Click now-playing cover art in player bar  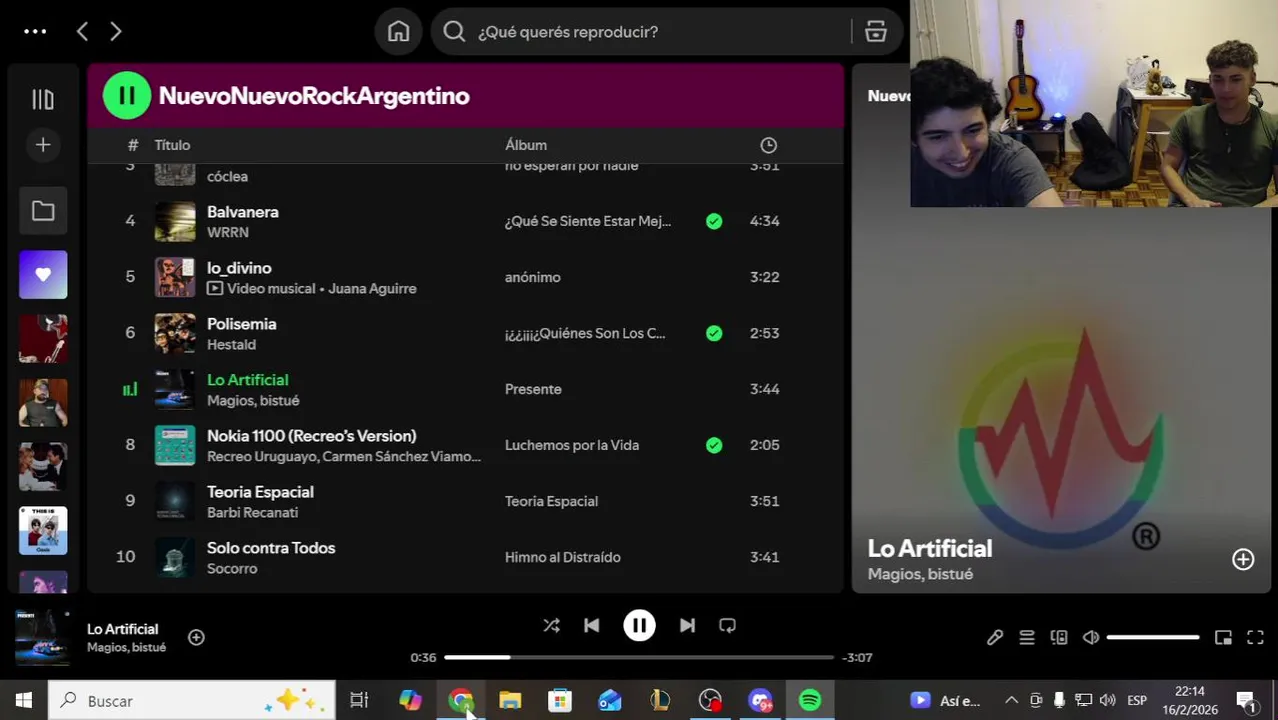(x=42, y=637)
